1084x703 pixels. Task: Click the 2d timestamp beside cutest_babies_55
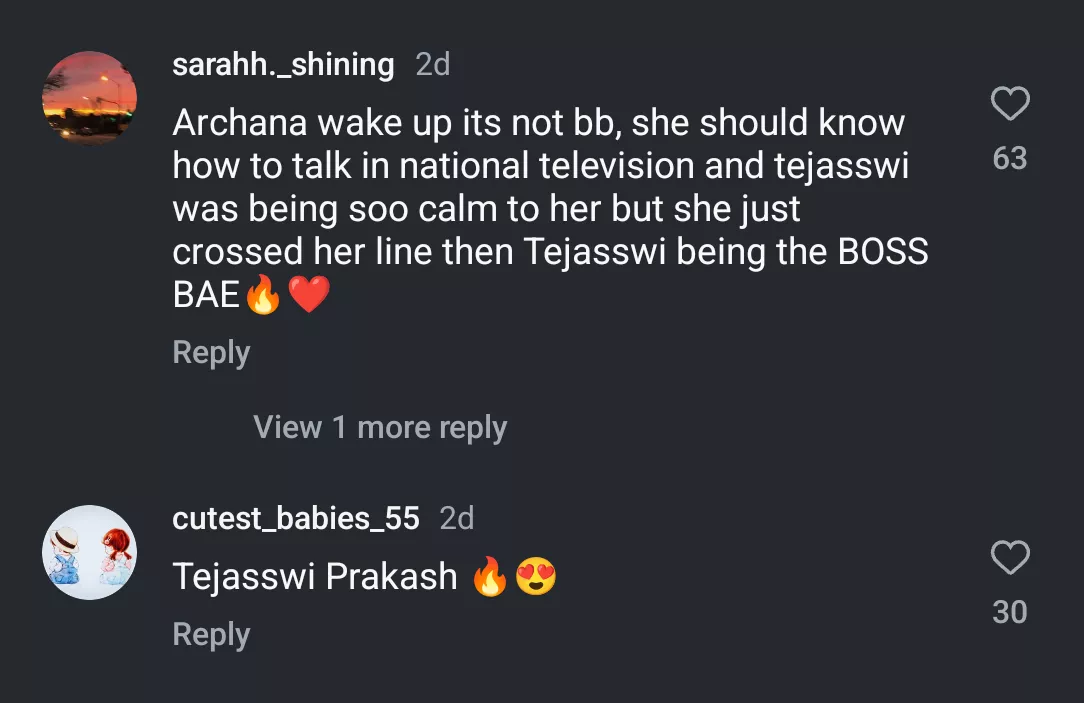coord(457,519)
